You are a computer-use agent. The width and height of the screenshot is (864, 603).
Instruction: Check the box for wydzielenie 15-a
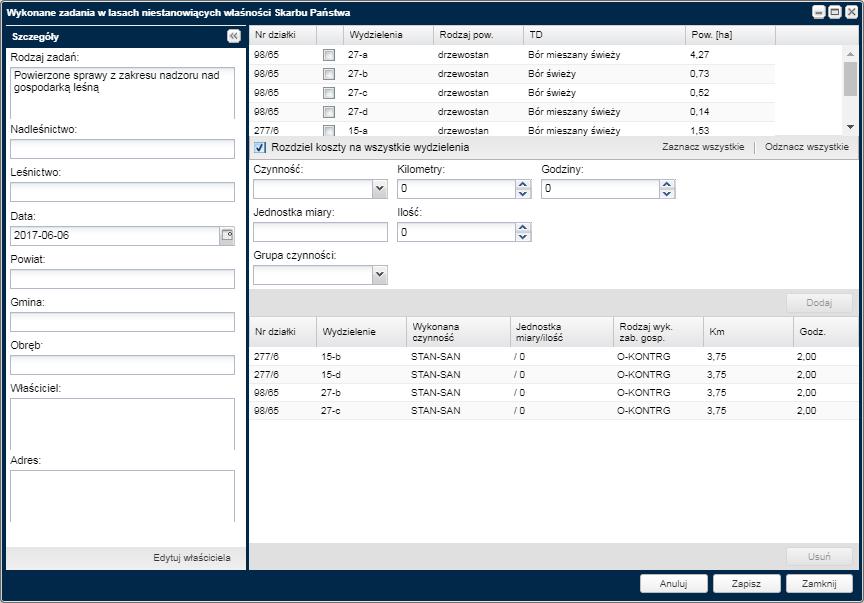point(329,131)
